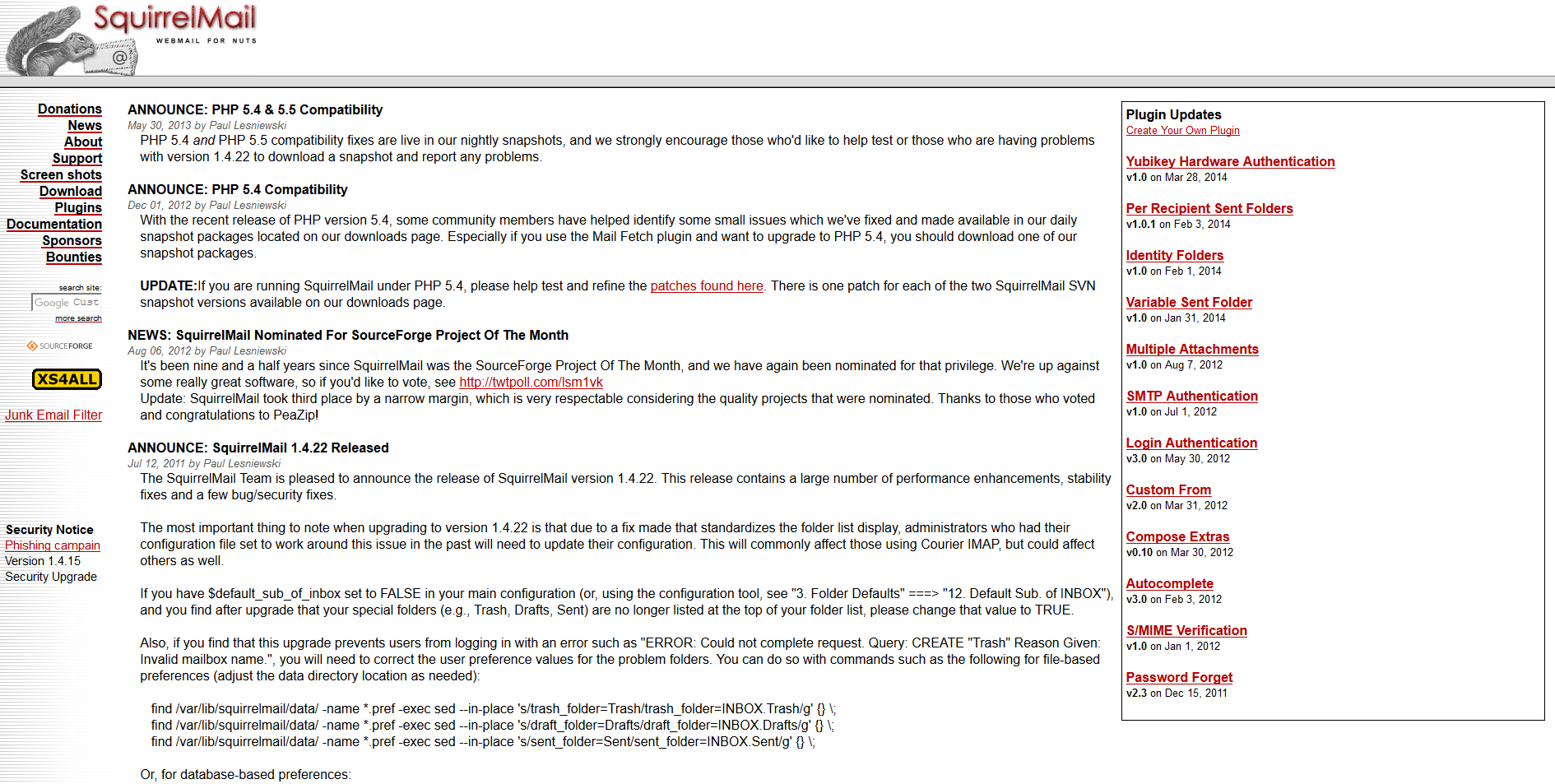
Task: Follow the 'patches found here' link
Action: (x=707, y=286)
